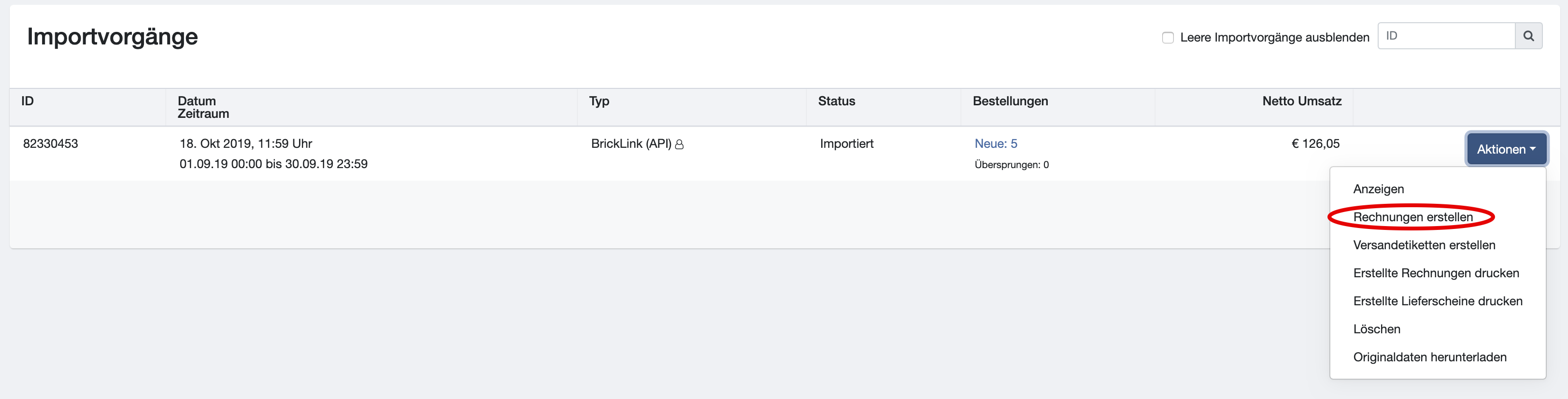Open the Aktionen dropdown button
This screenshot has height=399, width=1568.
tap(1506, 149)
